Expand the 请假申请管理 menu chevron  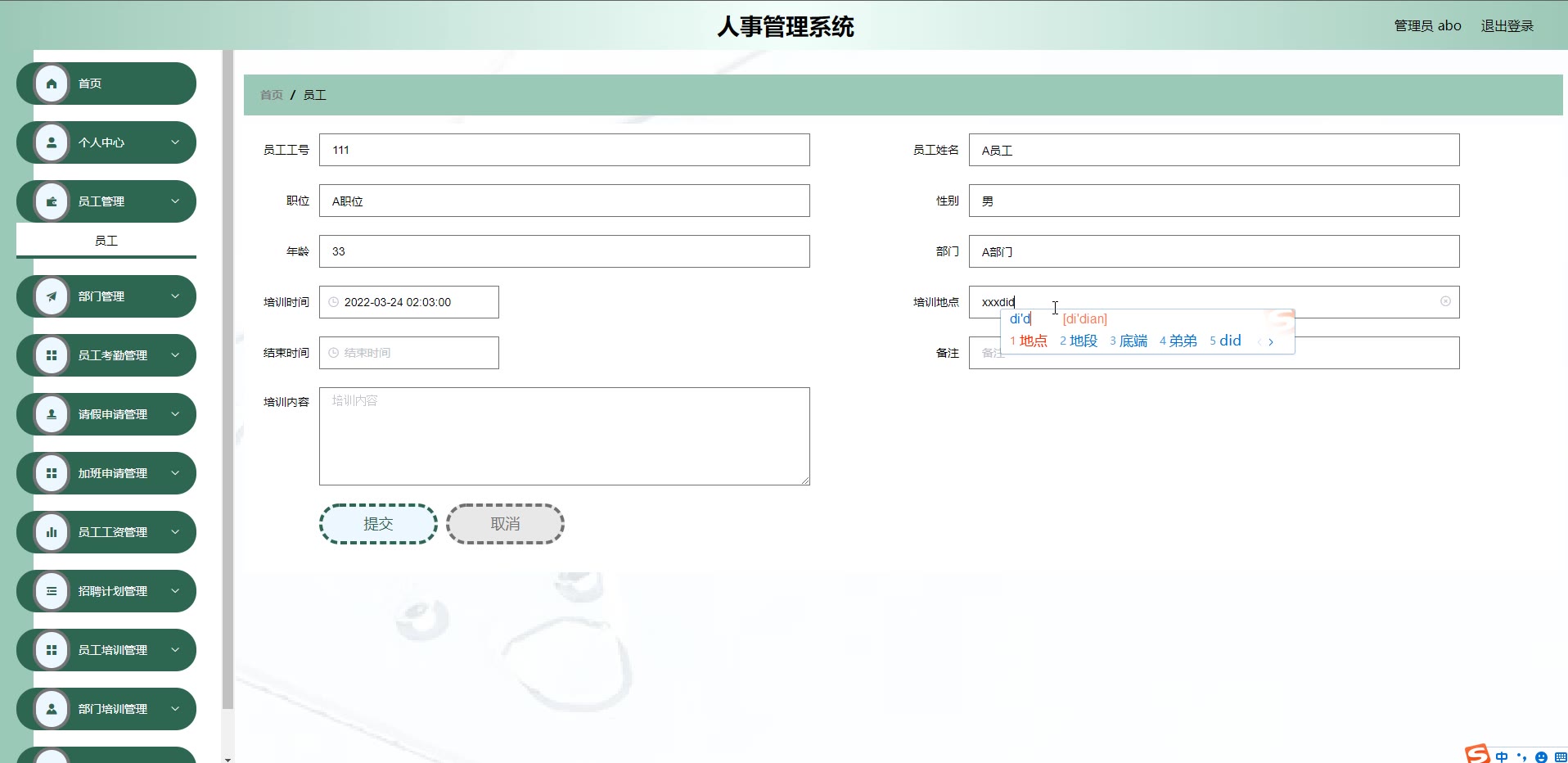pyautogui.click(x=175, y=414)
